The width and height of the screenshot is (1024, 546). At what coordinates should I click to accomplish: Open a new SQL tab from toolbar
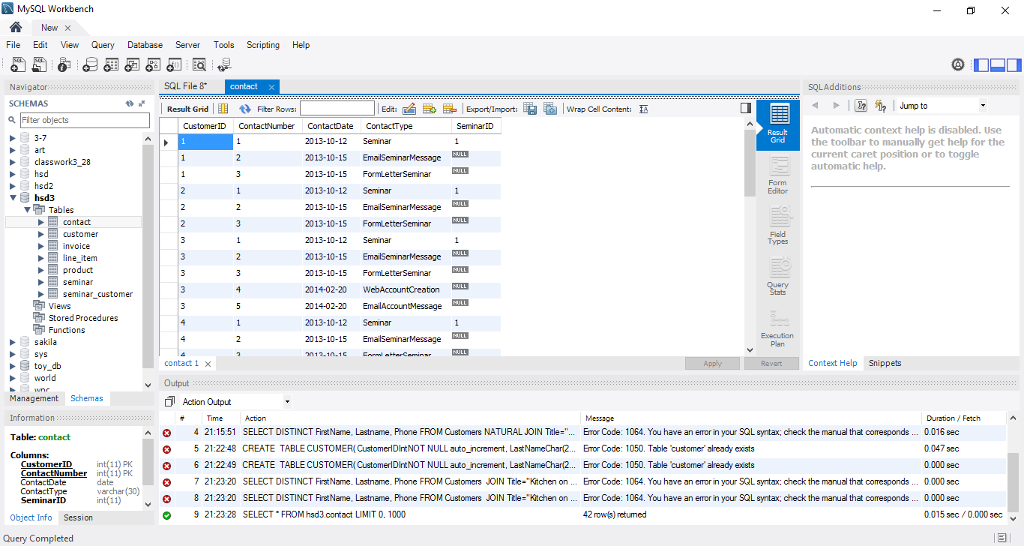coord(18,65)
